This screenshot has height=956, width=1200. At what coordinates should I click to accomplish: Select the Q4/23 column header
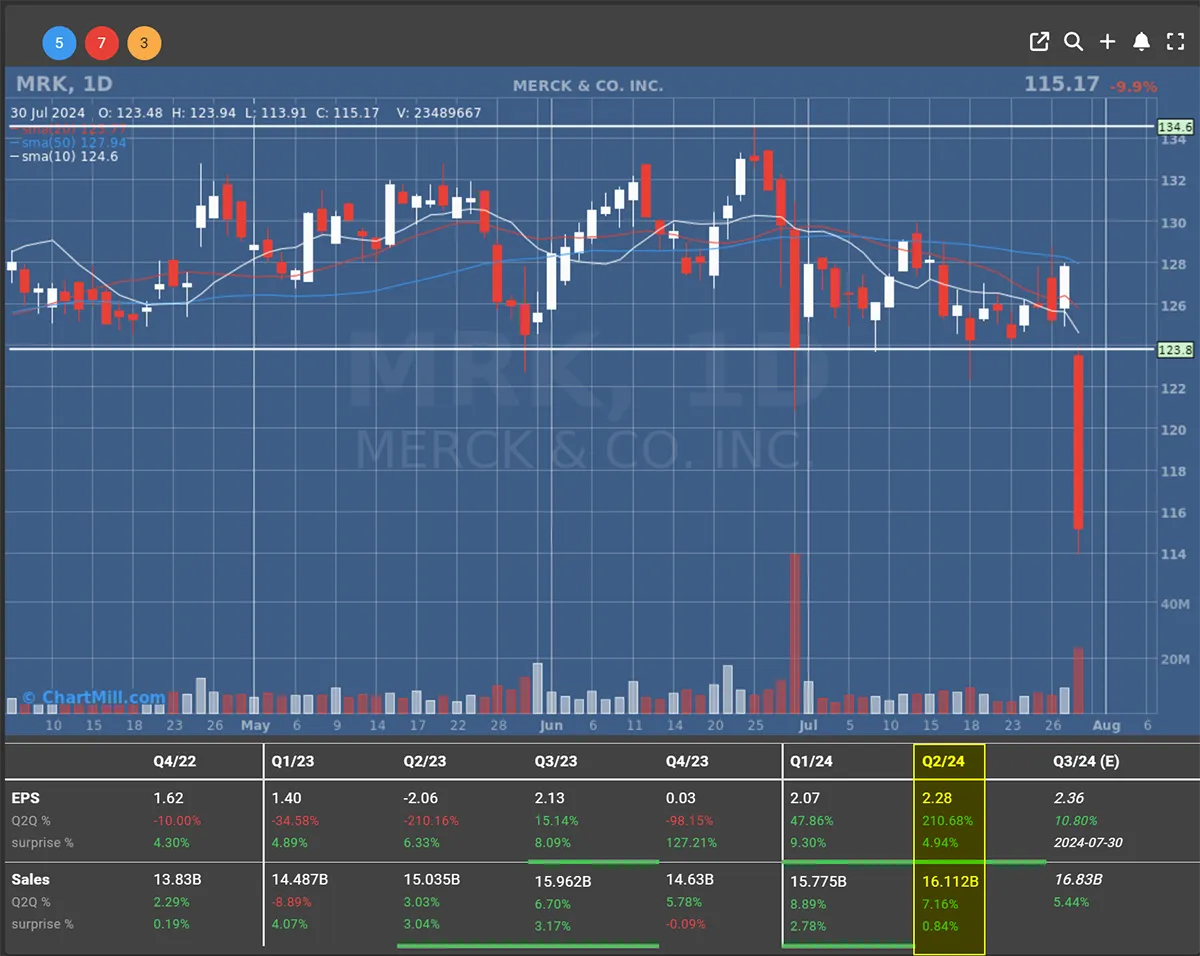(x=687, y=761)
